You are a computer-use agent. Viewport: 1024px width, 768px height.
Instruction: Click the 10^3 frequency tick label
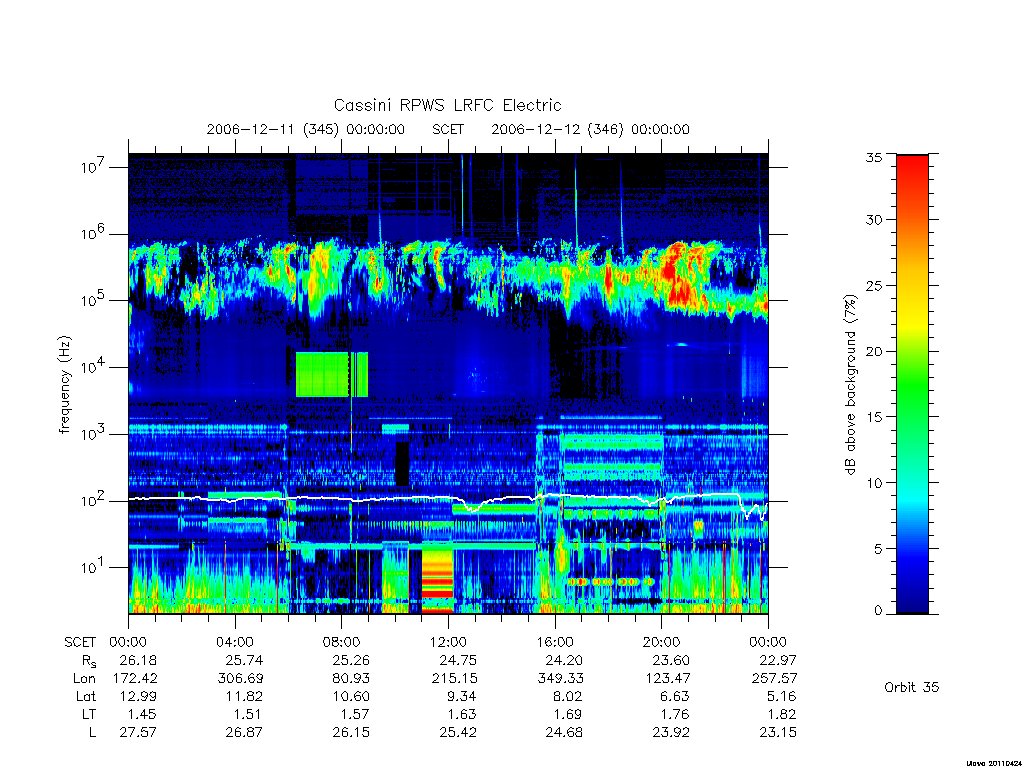click(x=93, y=433)
